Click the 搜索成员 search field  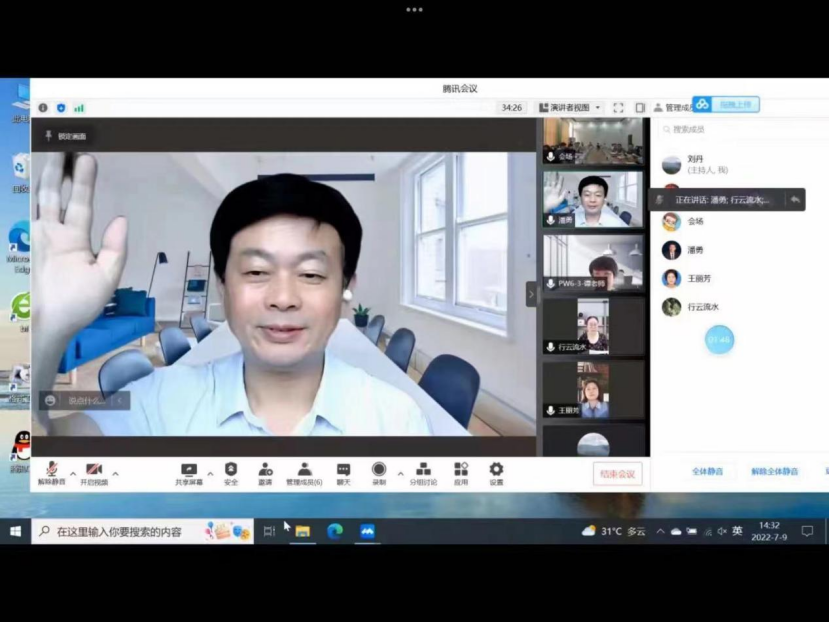(740, 129)
